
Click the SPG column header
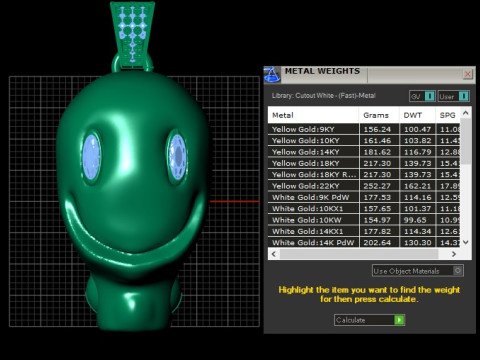coord(448,115)
